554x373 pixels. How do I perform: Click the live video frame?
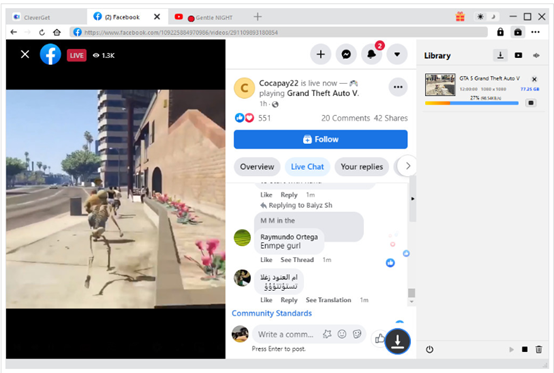(116, 199)
